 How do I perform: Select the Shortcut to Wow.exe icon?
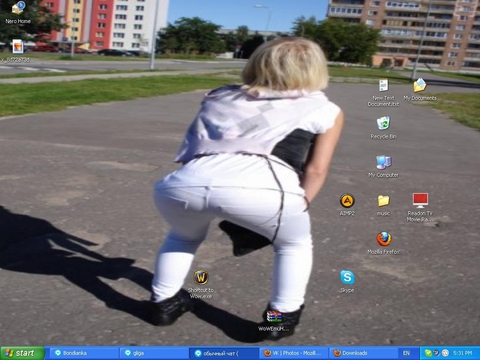tap(201, 284)
